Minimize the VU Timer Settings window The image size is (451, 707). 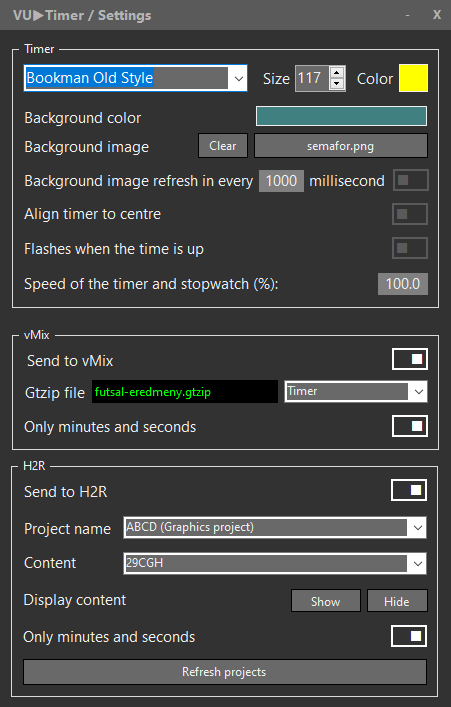click(x=408, y=15)
